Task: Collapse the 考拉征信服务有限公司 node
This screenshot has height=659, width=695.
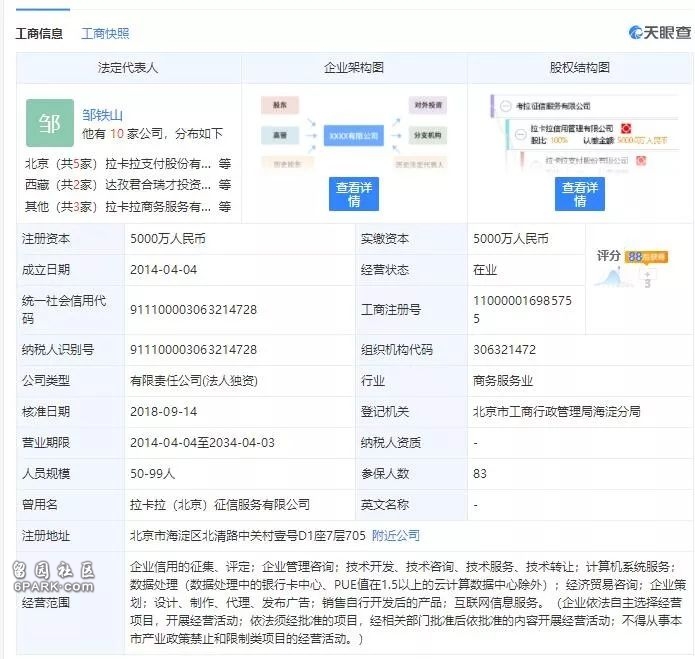Action: (x=505, y=106)
